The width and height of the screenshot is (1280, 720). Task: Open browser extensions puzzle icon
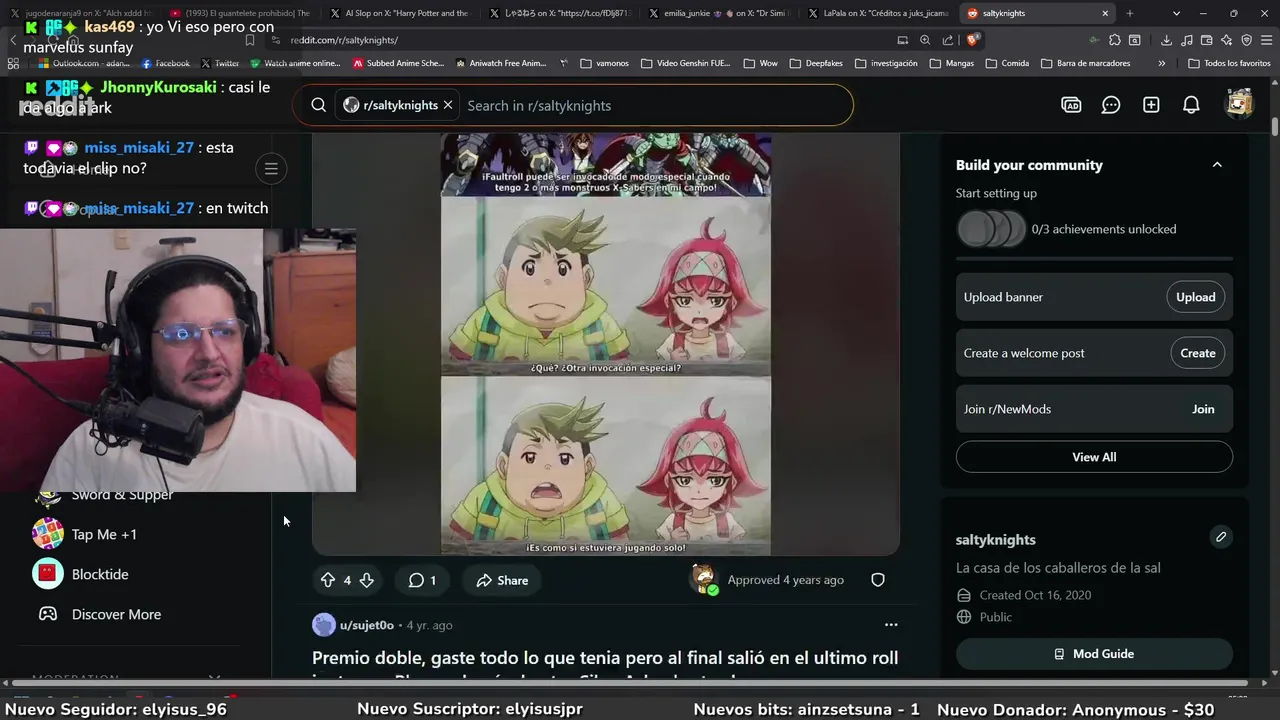[x=1113, y=40]
